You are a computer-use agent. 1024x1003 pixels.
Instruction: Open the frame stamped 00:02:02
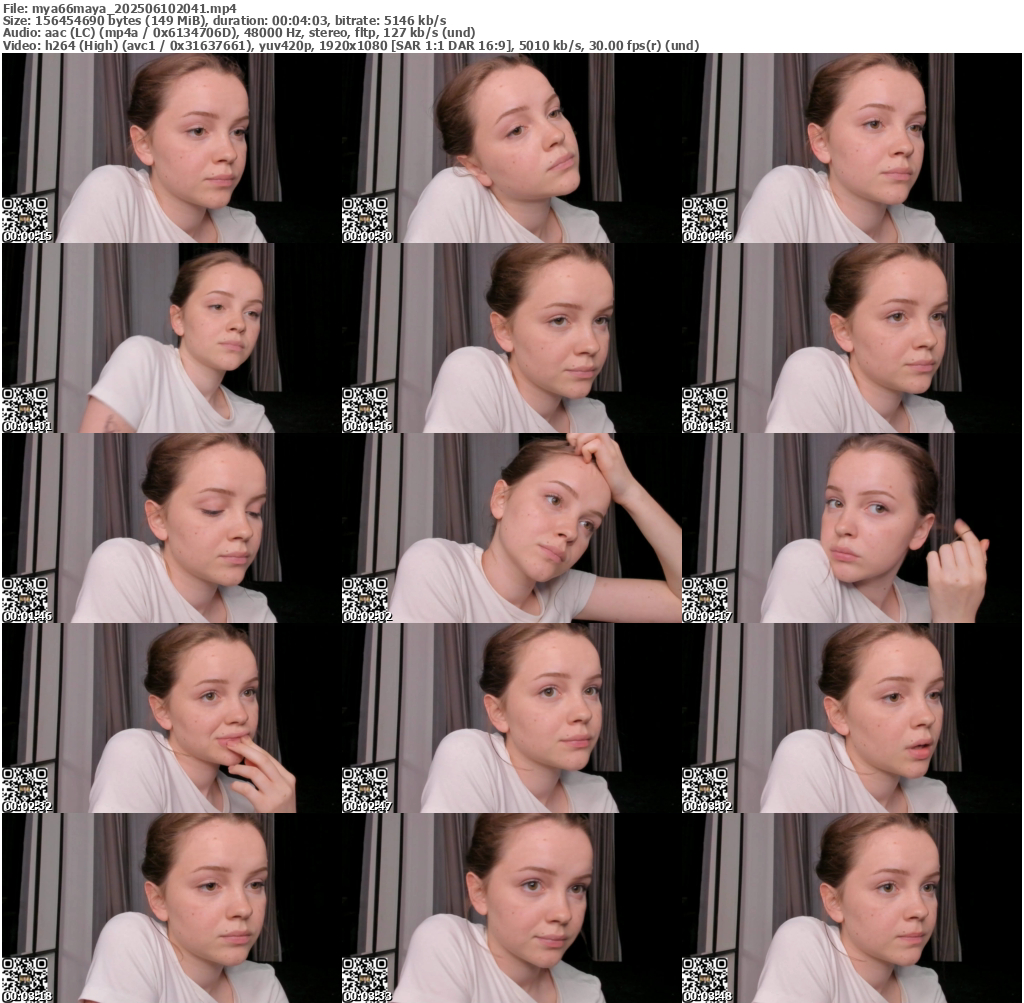512,528
